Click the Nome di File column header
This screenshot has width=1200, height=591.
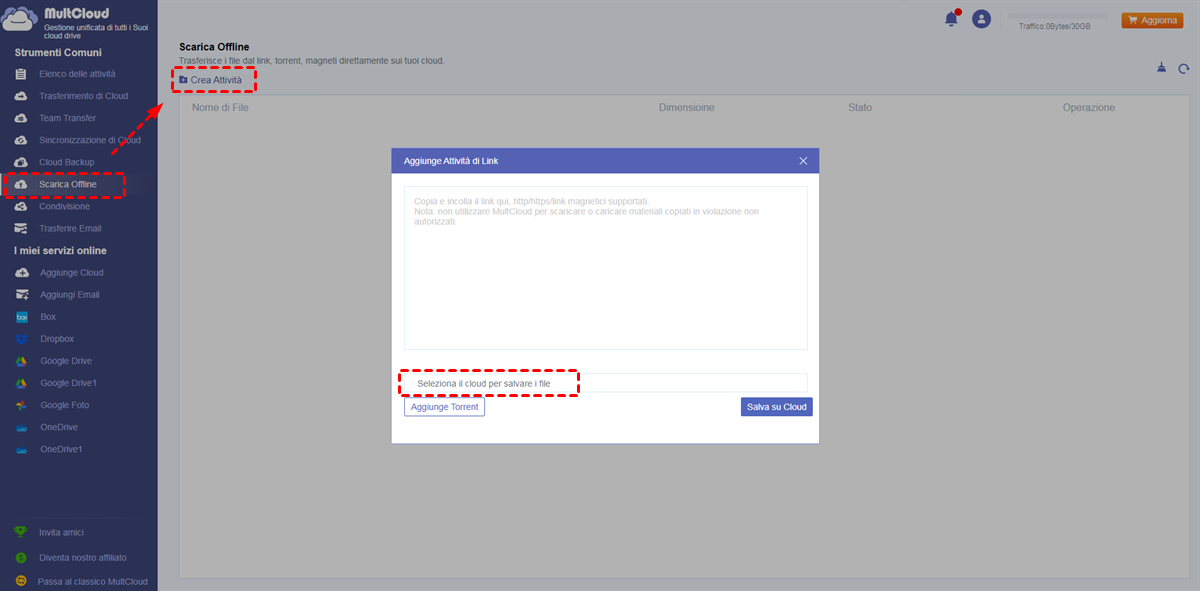point(220,107)
